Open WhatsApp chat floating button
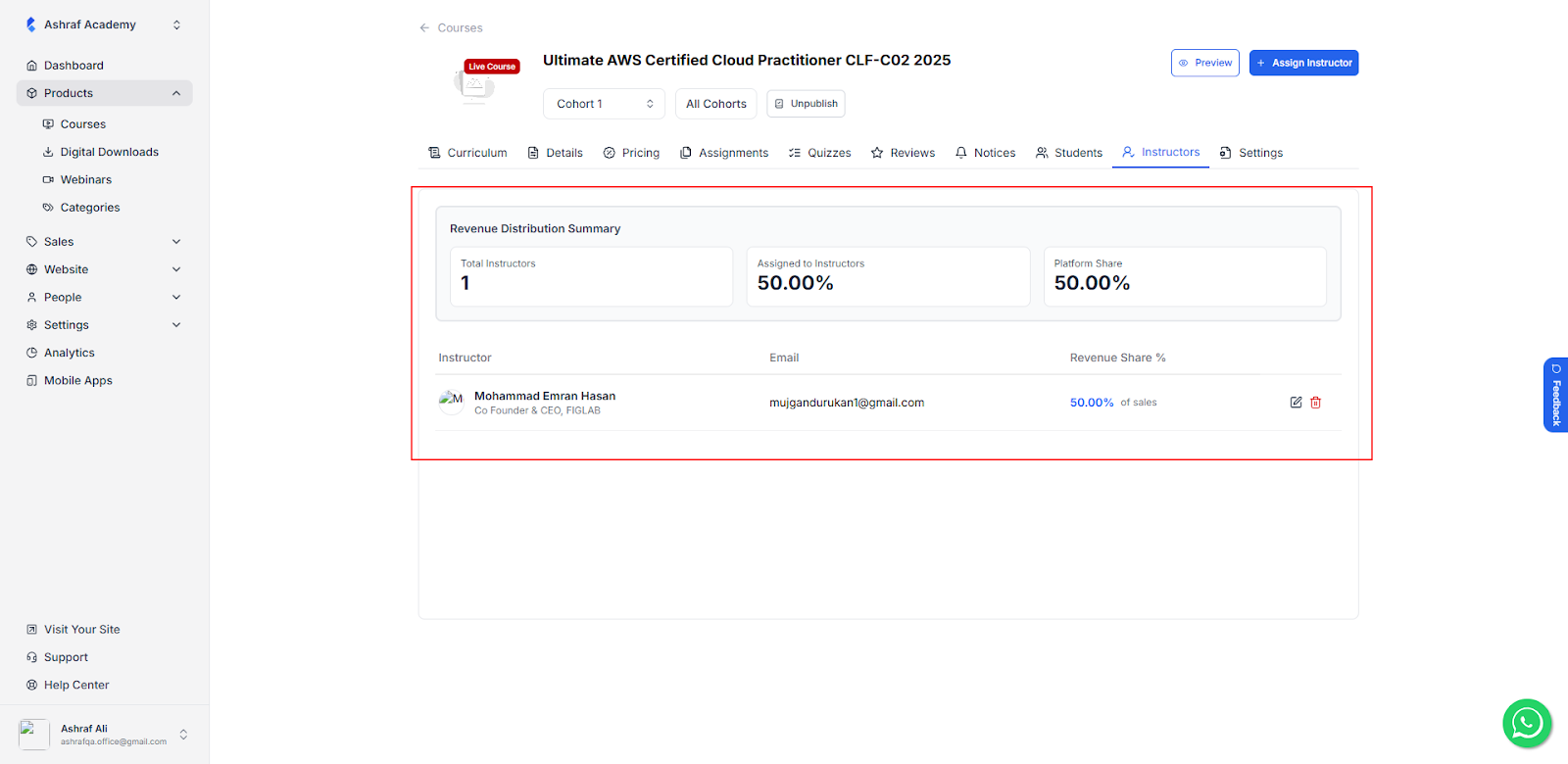Image resolution: width=1568 pixels, height=764 pixels. pyautogui.click(x=1526, y=724)
